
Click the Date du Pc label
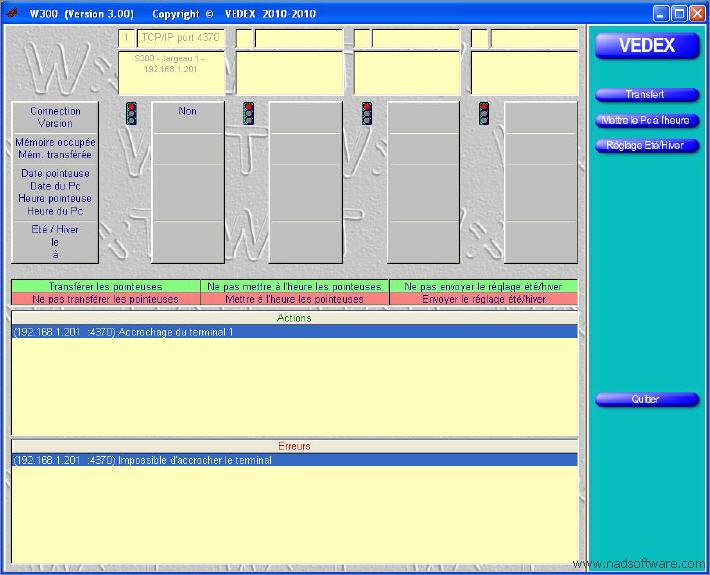[x=55, y=186]
